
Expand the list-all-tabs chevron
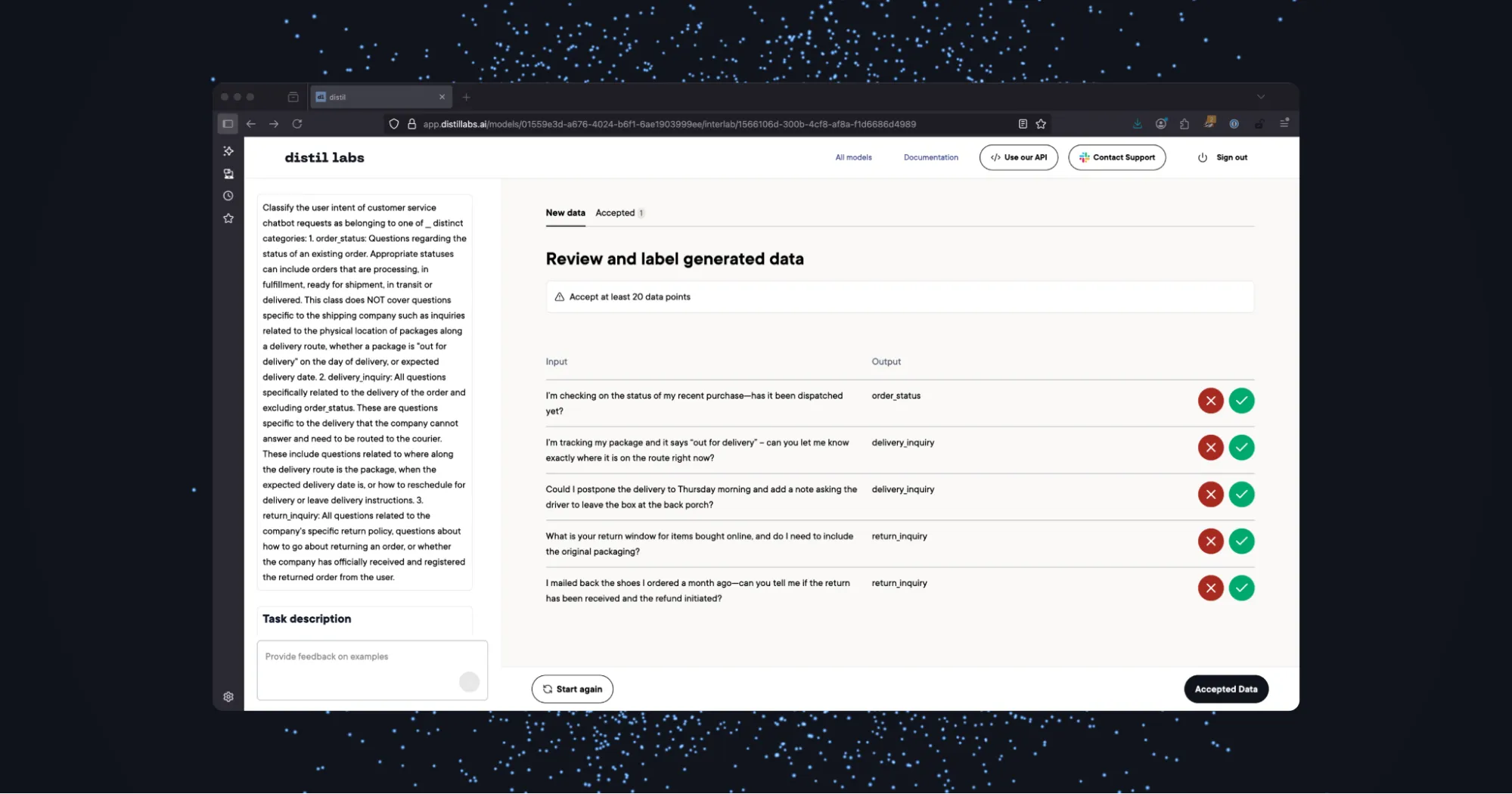tap(1260, 97)
